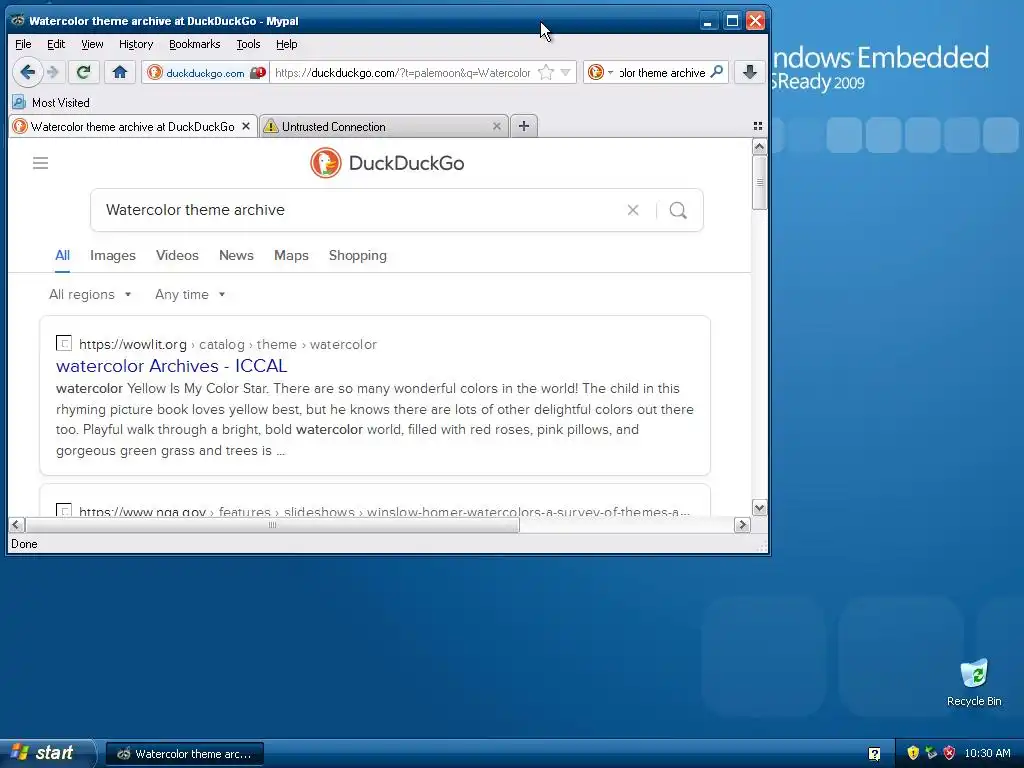The image size is (1024, 768).
Task: Switch to Maps results
Action: click(x=291, y=255)
